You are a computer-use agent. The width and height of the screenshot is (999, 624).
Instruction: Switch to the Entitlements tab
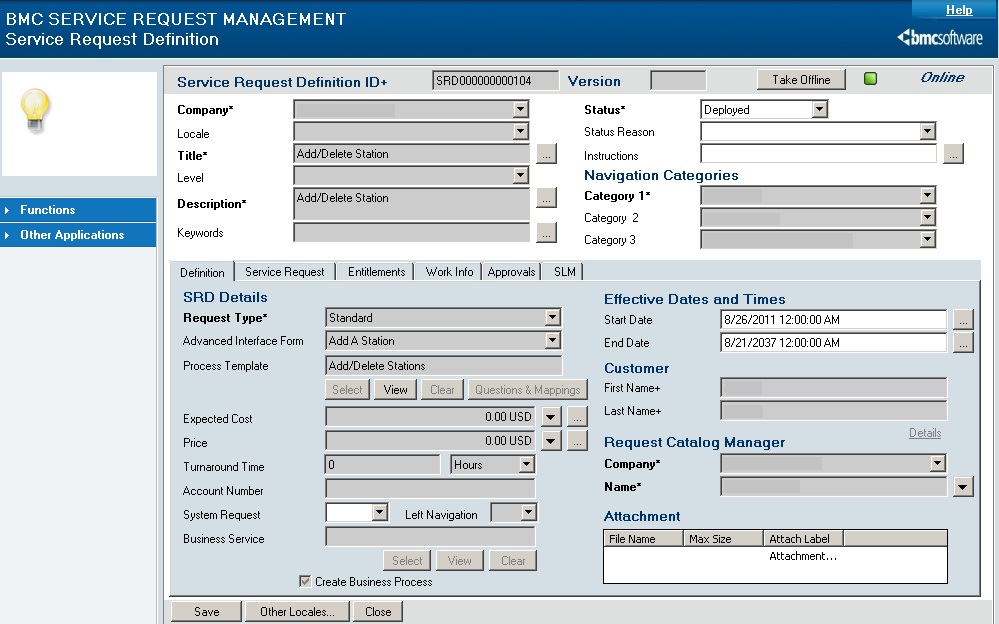[376, 272]
